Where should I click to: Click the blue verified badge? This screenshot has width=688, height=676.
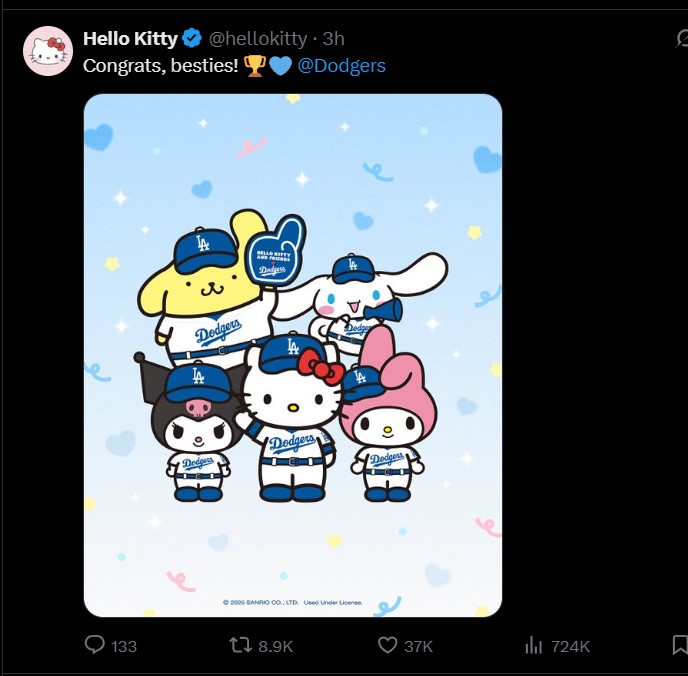click(192, 39)
